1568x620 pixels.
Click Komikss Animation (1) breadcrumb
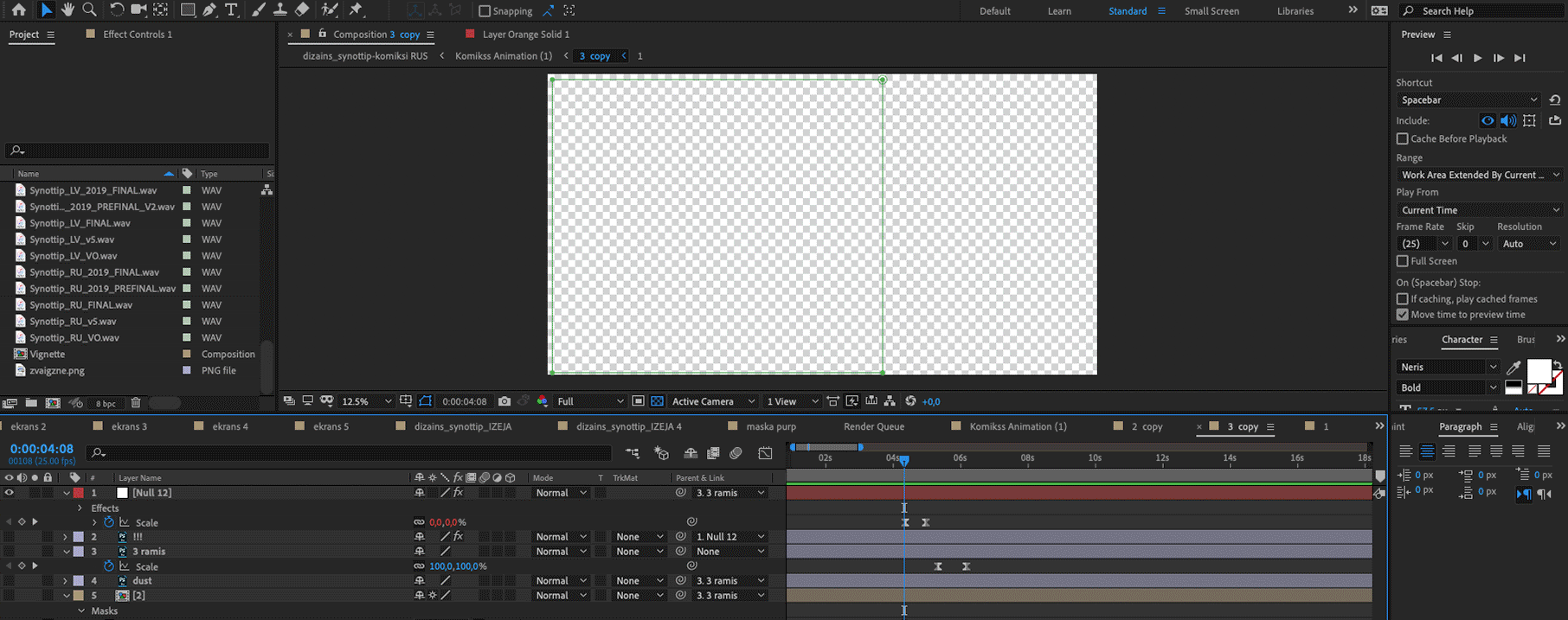point(504,56)
